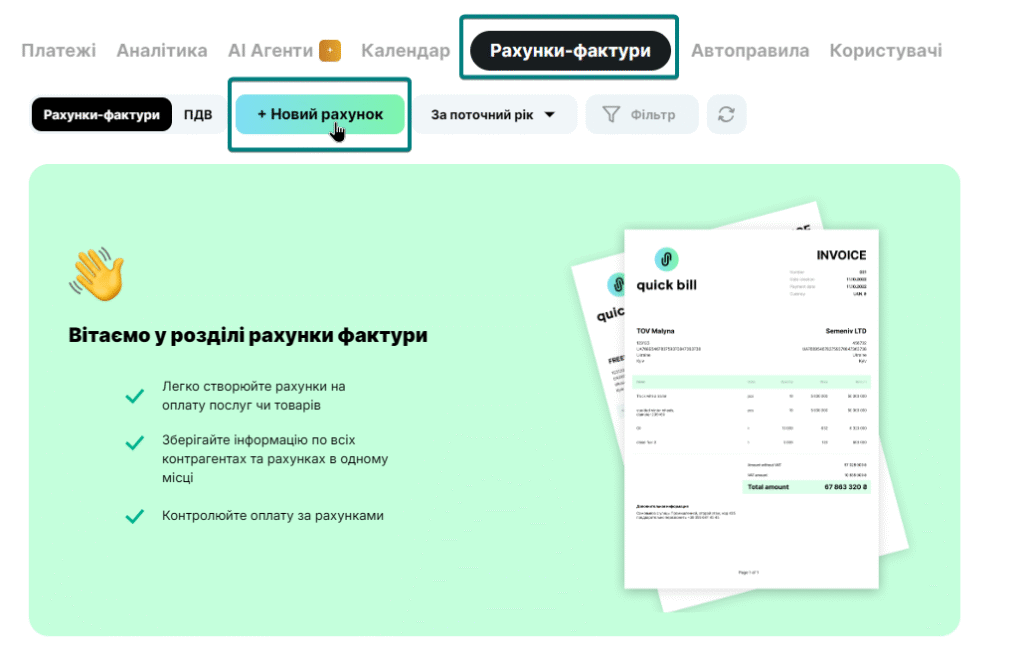This screenshot has width=1024, height=671.
Task: Click the waving hand emoji
Action: [x=97, y=273]
